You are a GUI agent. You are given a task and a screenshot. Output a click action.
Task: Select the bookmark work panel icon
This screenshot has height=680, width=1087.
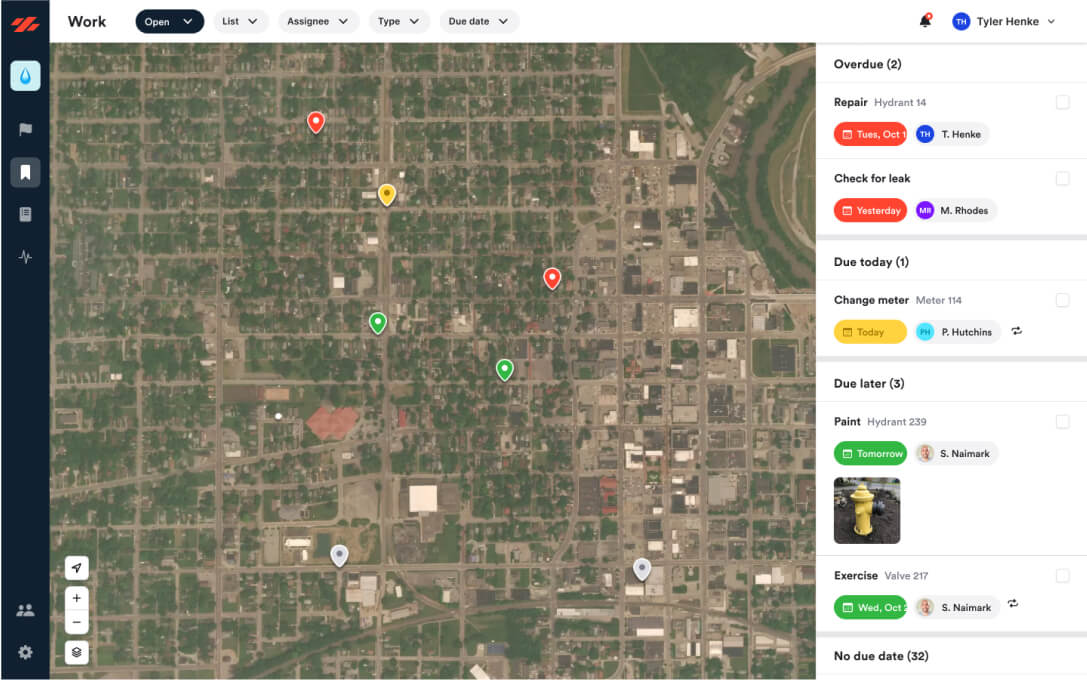pyautogui.click(x=25, y=172)
